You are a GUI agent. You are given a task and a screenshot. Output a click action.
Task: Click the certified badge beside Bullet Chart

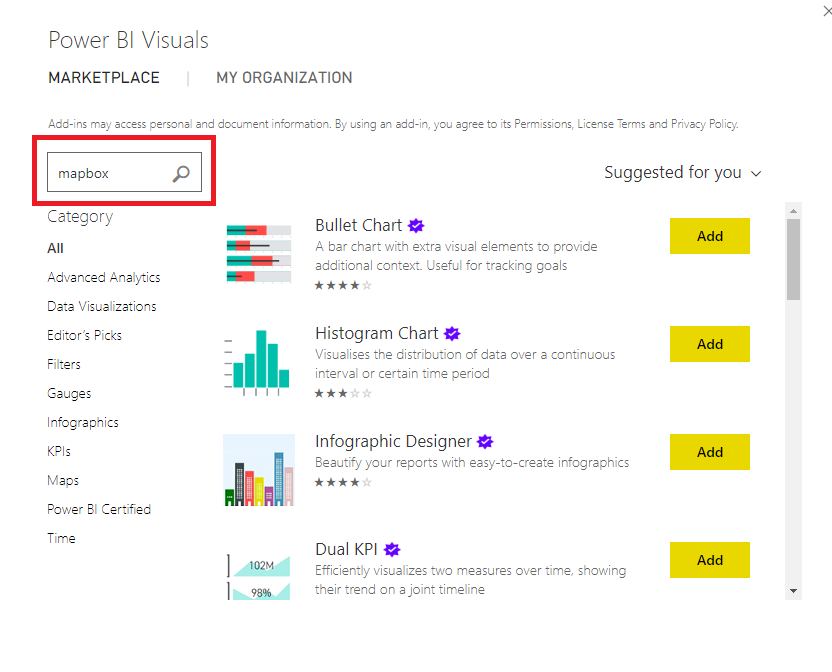416,226
